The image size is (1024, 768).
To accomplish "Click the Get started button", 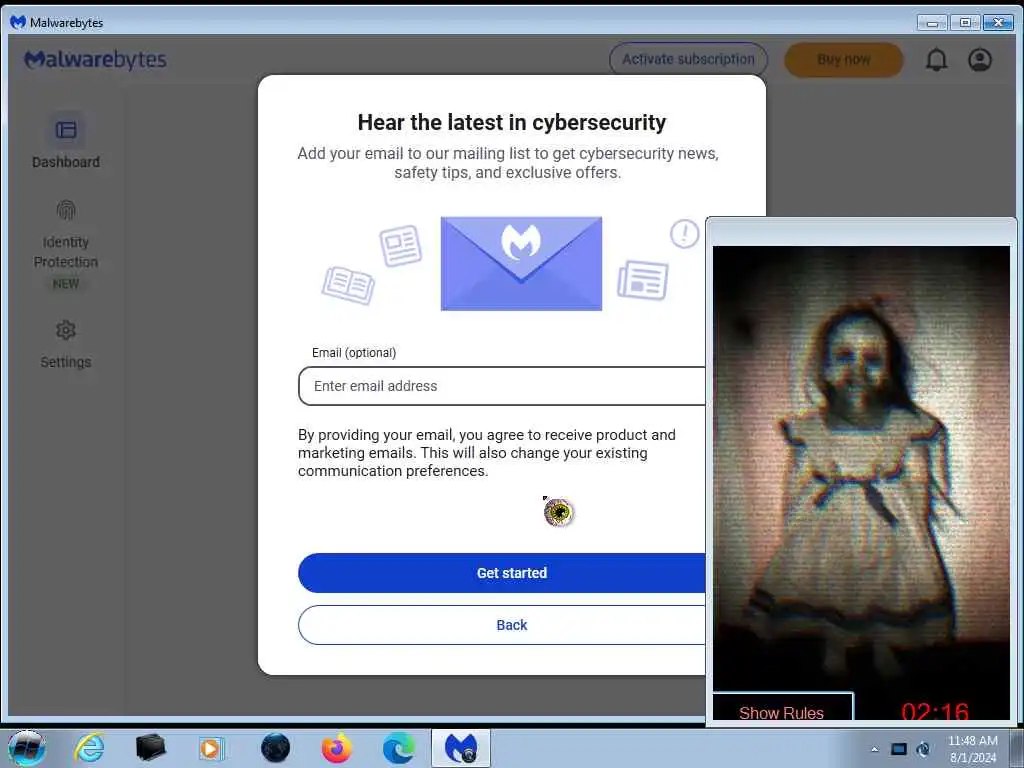I will point(502,573).
